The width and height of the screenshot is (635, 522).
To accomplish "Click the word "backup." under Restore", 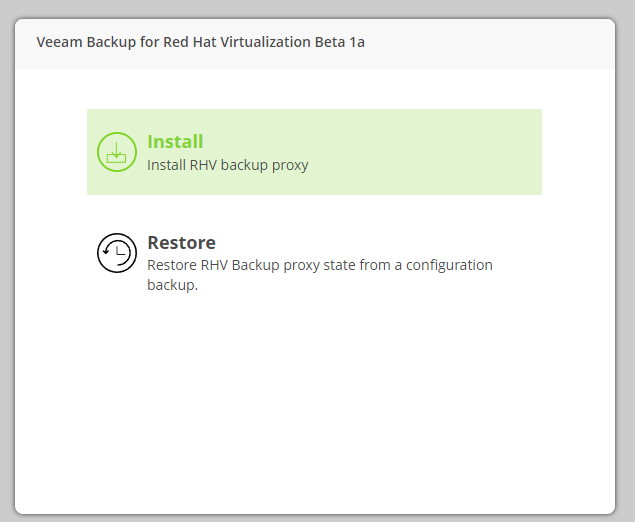I will click(173, 285).
